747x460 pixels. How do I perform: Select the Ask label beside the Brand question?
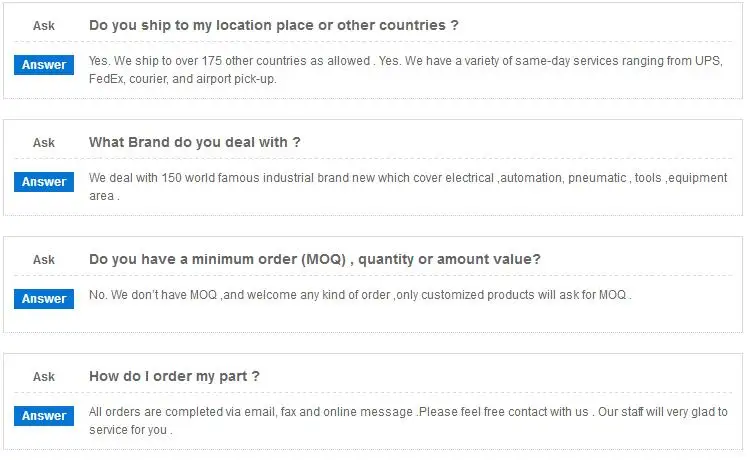(44, 143)
